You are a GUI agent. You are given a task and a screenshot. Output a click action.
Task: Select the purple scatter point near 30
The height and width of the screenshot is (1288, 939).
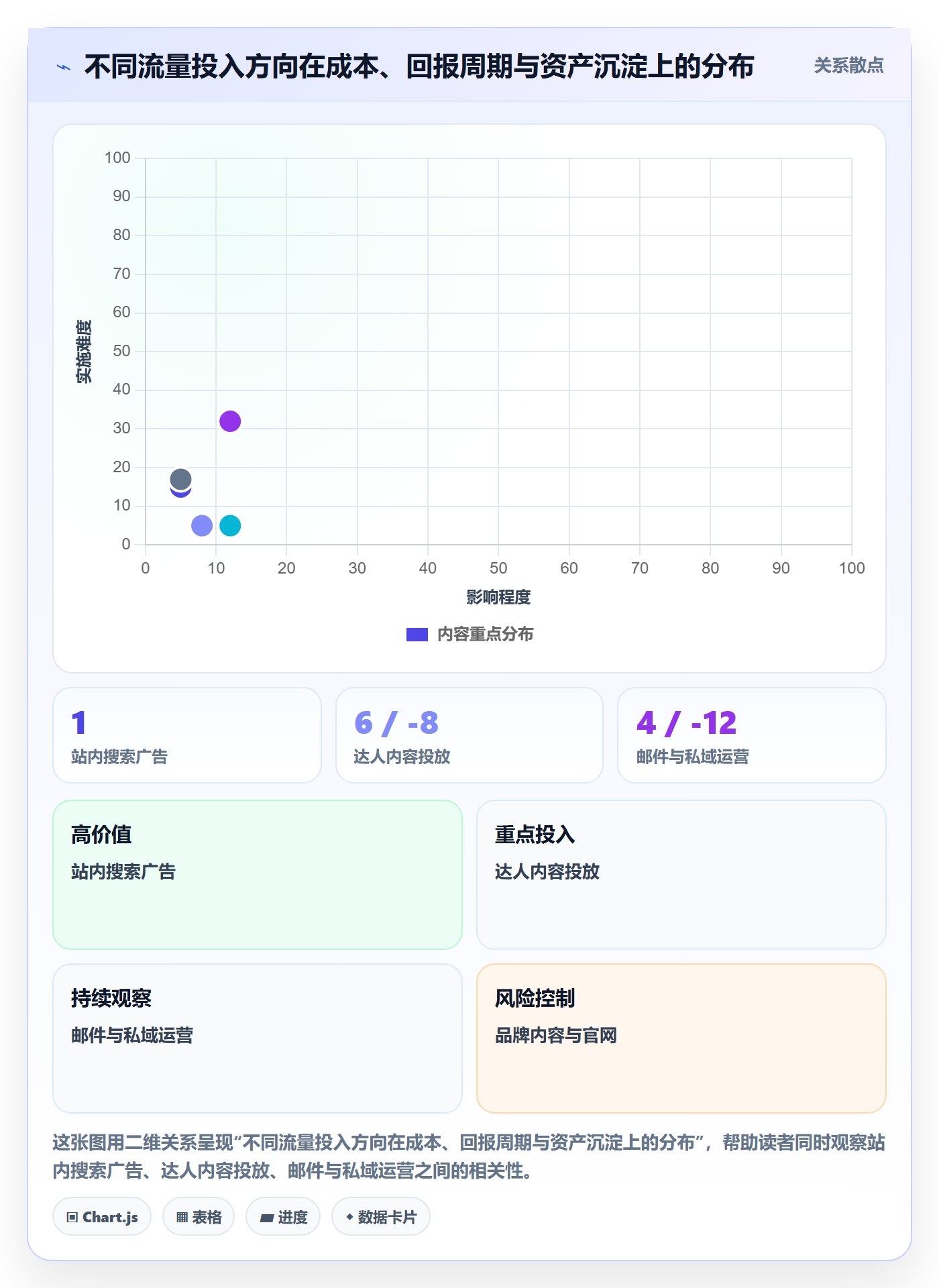pos(230,421)
